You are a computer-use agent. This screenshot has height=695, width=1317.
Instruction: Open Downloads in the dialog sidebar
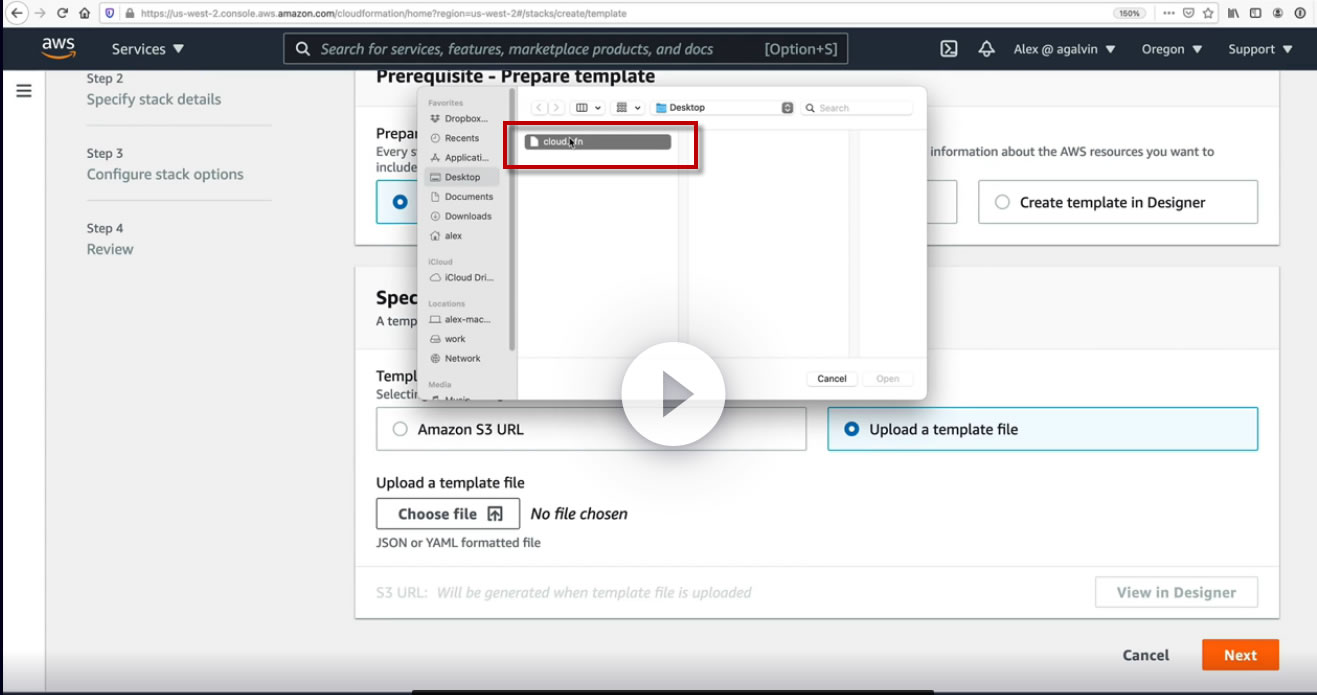point(461,216)
